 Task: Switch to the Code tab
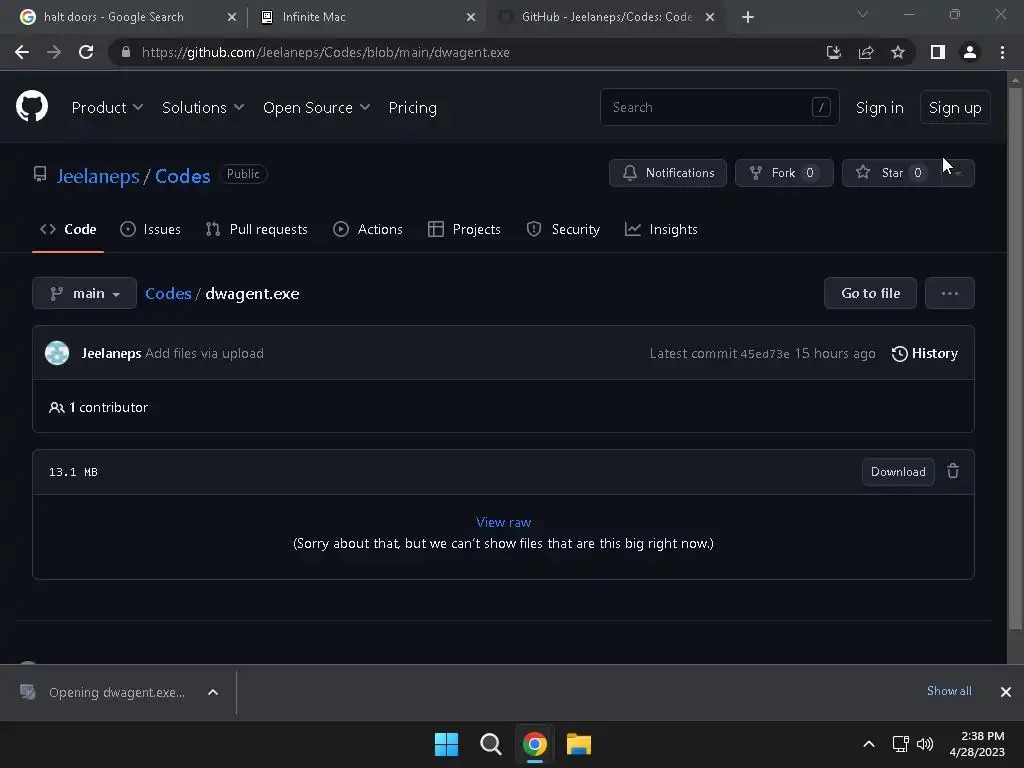68,229
